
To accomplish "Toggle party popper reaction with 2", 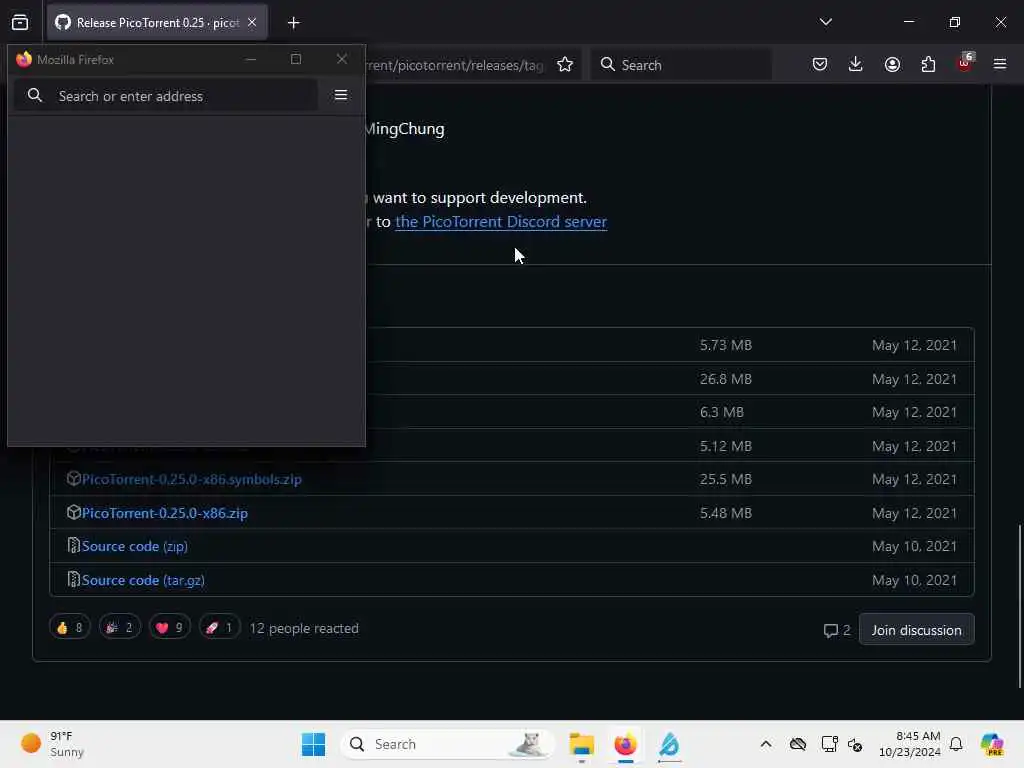I will pos(120,628).
